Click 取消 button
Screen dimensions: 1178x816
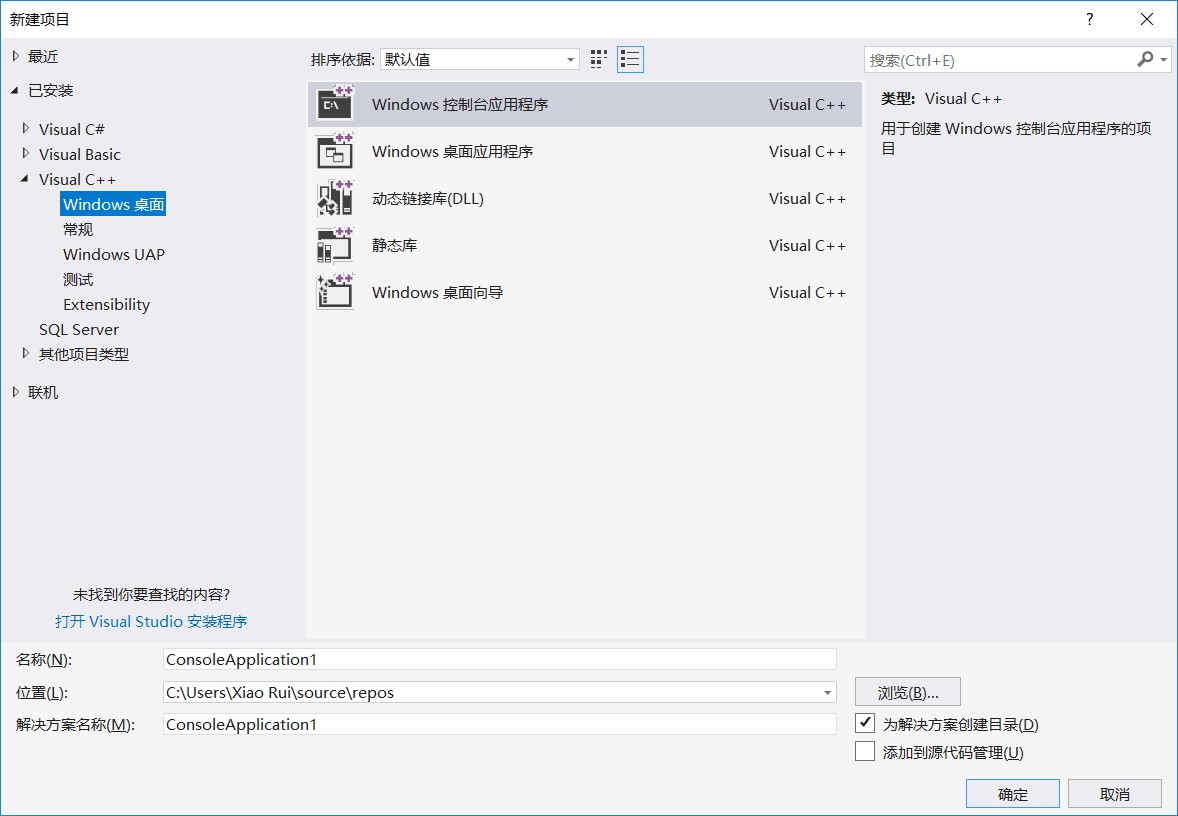(x=1115, y=793)
